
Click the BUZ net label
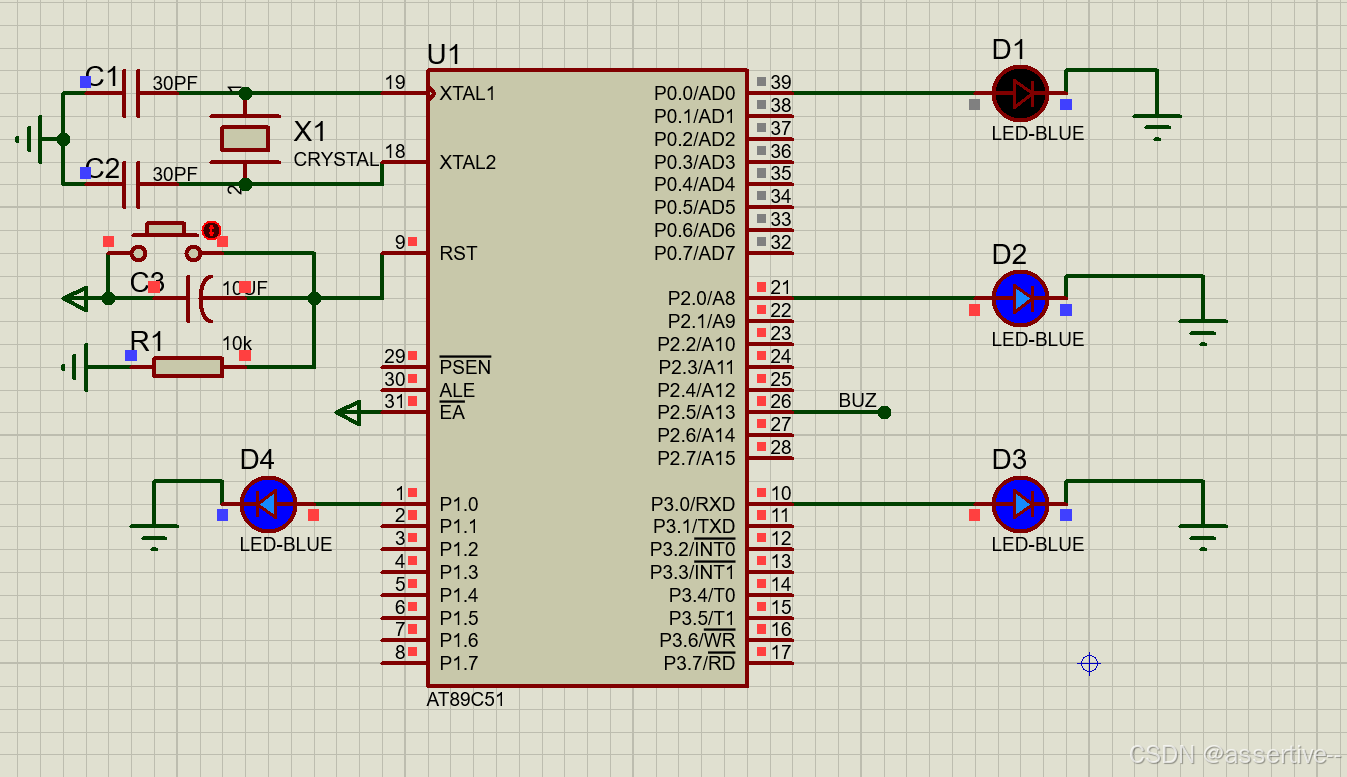[x=857, y=401]
